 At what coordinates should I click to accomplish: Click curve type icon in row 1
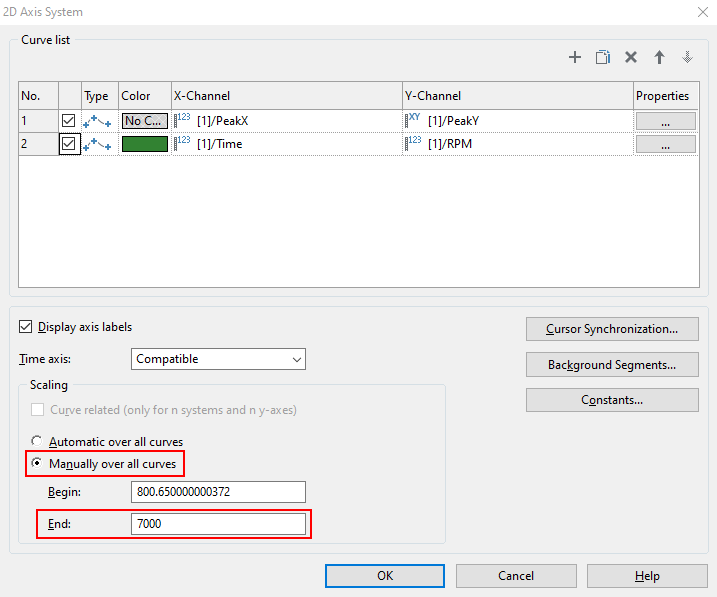[97, 121]
